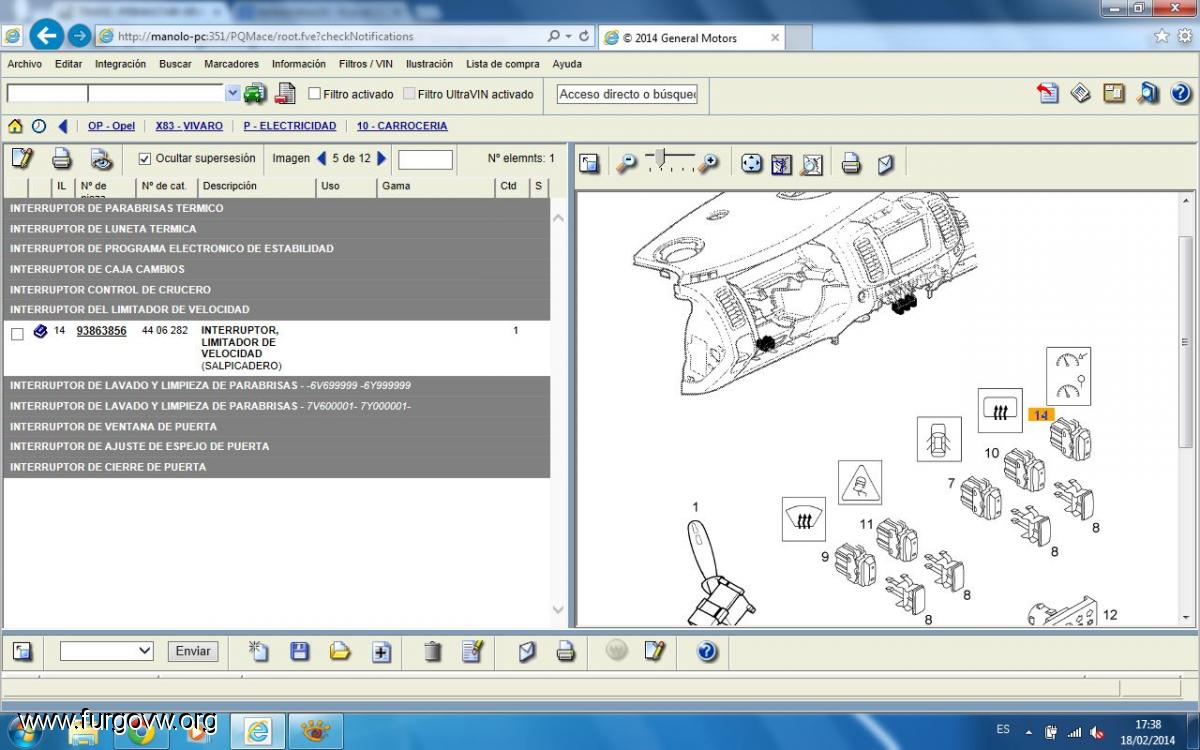This screenshot has height=750, width=1200.
Task: Expand INTERRUPTOR DE LUNETA TERMICA group
Action: point(277,229)
